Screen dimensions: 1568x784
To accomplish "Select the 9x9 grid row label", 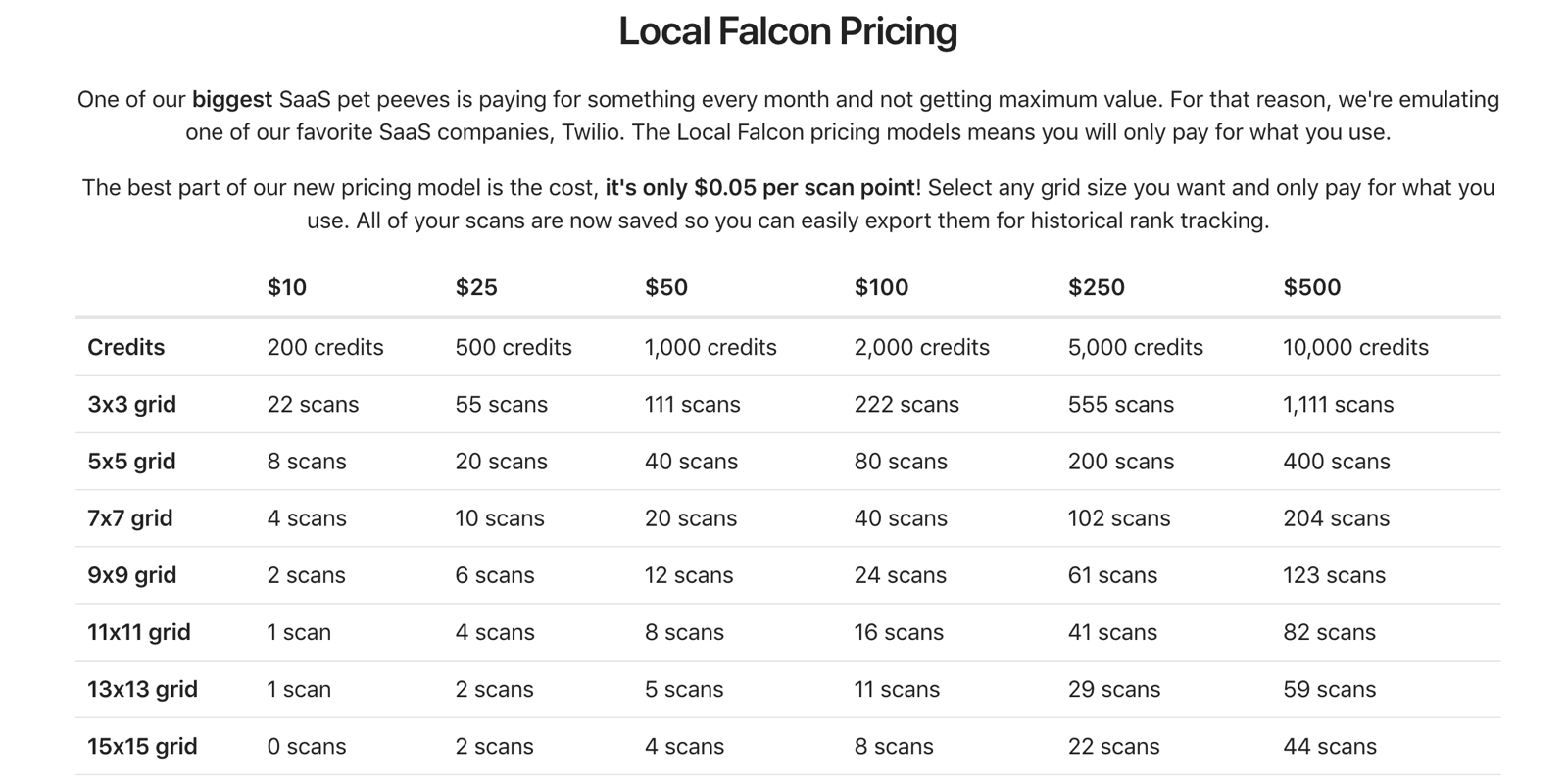I will (x=132, y=574).
